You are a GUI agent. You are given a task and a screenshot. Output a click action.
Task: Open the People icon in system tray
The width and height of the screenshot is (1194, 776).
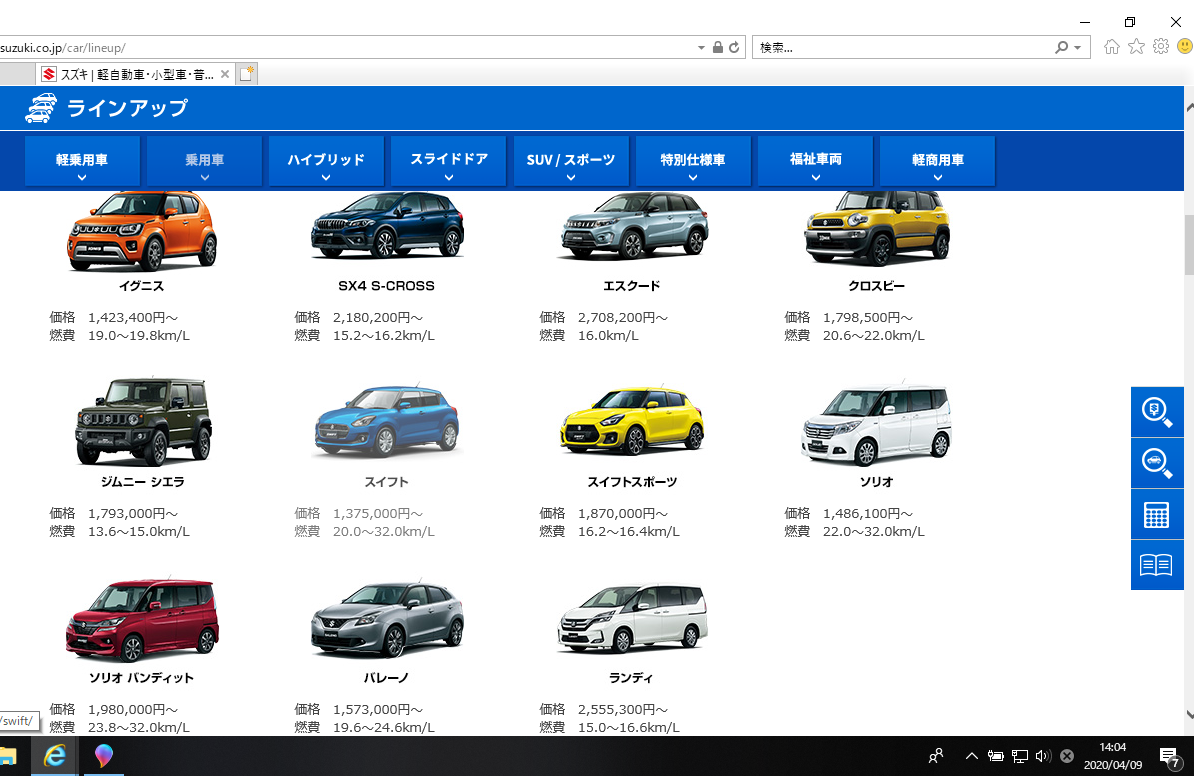(x=936, y=755)
